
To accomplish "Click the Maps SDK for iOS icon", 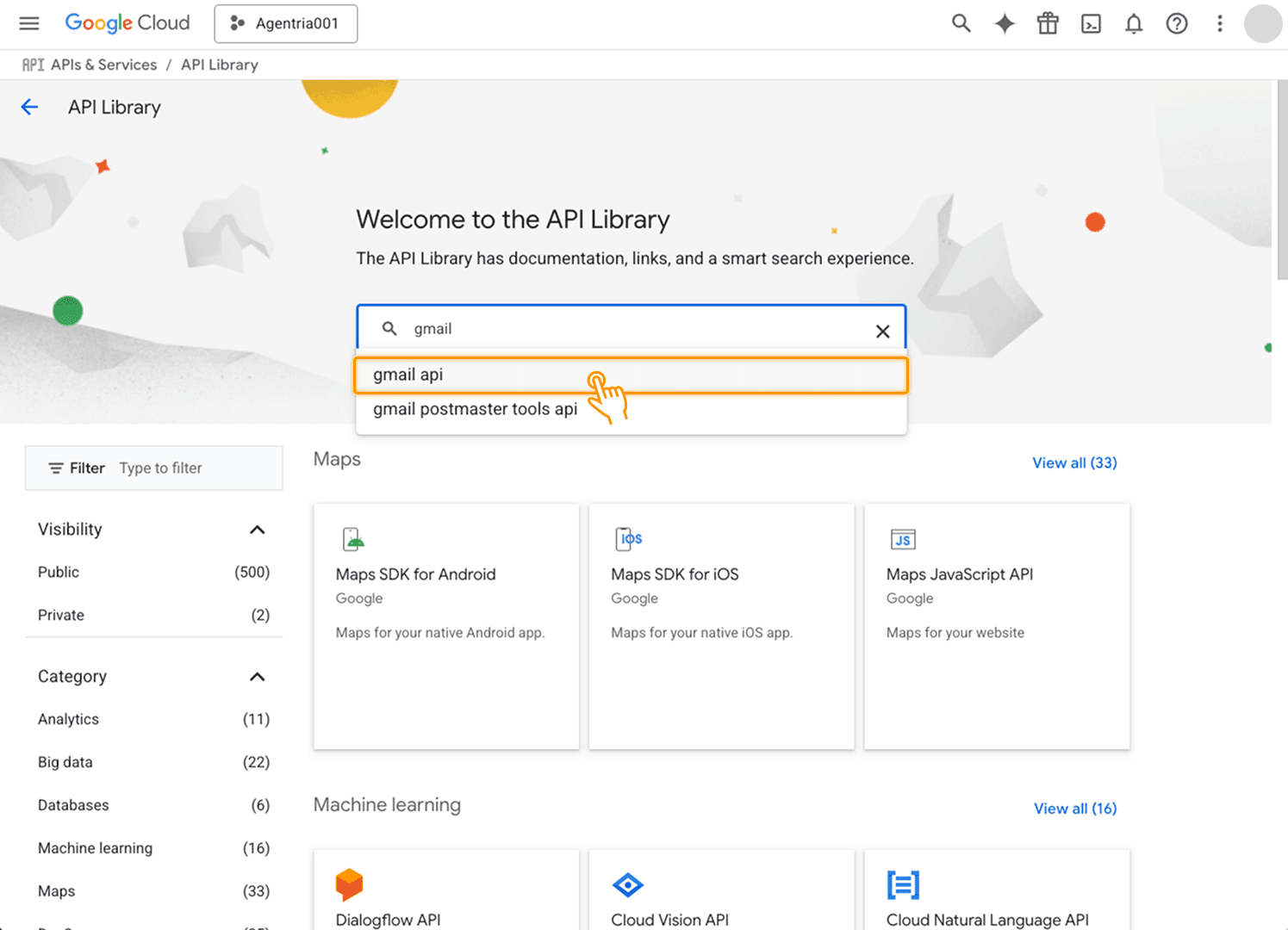I will [629, 539].
